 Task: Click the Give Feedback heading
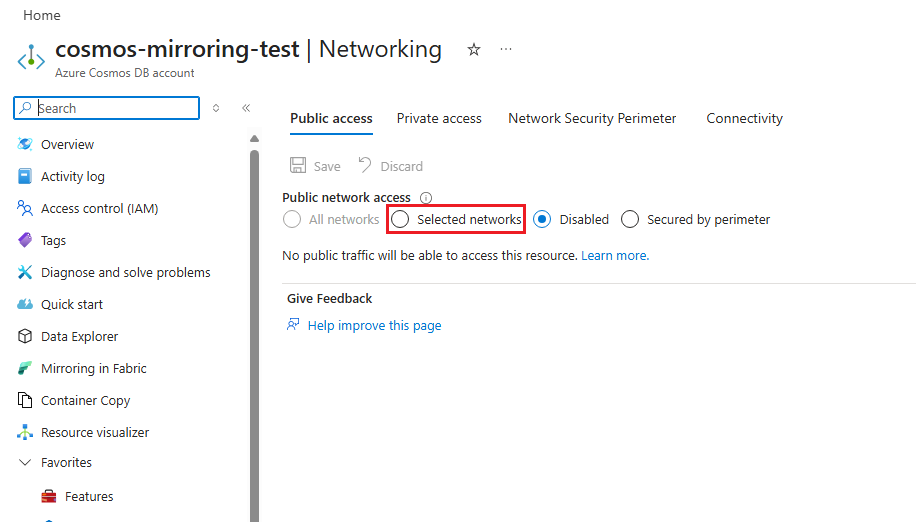pyautogui.click(x=329, y=298)
